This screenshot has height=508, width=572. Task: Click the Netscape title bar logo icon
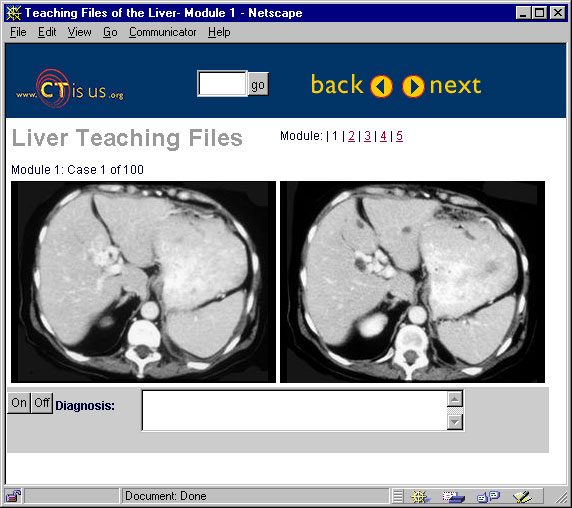coord(13,13)
